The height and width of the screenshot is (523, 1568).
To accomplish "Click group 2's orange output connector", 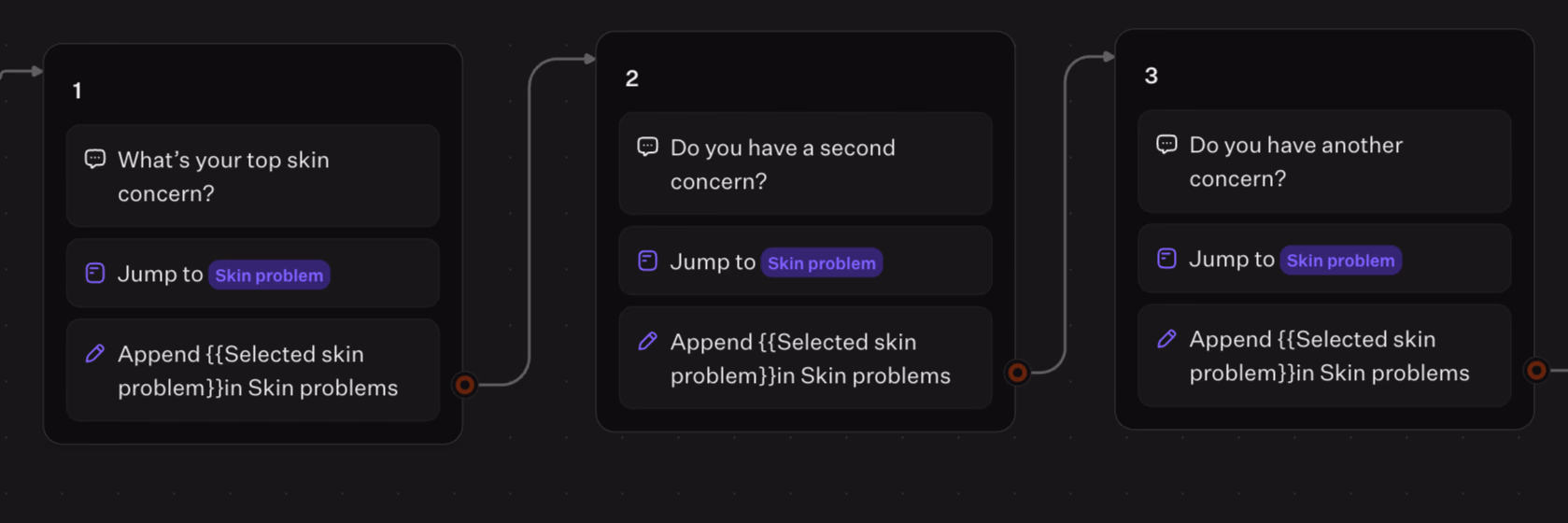I will [1017, 372].
